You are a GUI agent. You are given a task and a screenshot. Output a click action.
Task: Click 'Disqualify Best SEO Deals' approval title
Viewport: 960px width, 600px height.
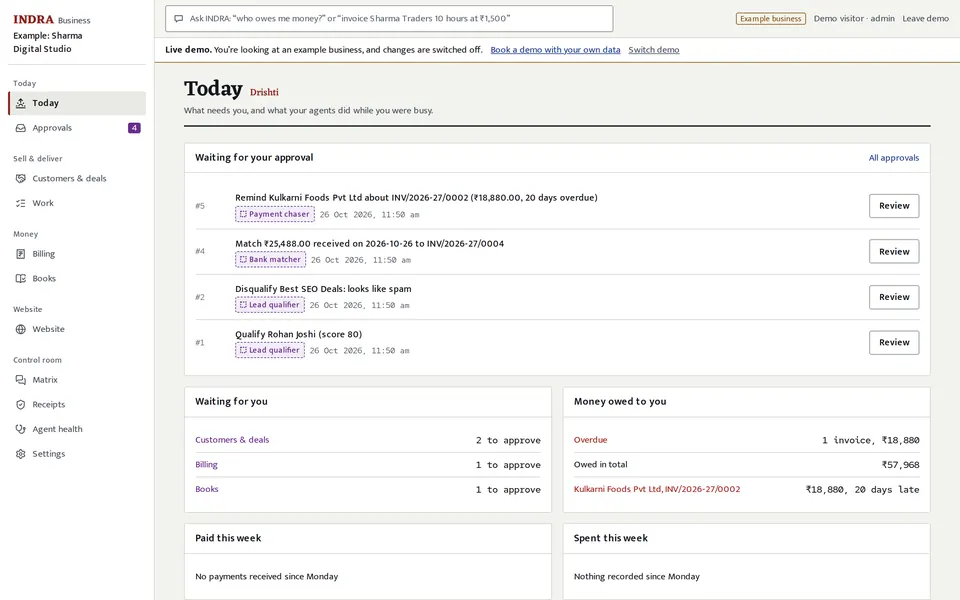323,289
